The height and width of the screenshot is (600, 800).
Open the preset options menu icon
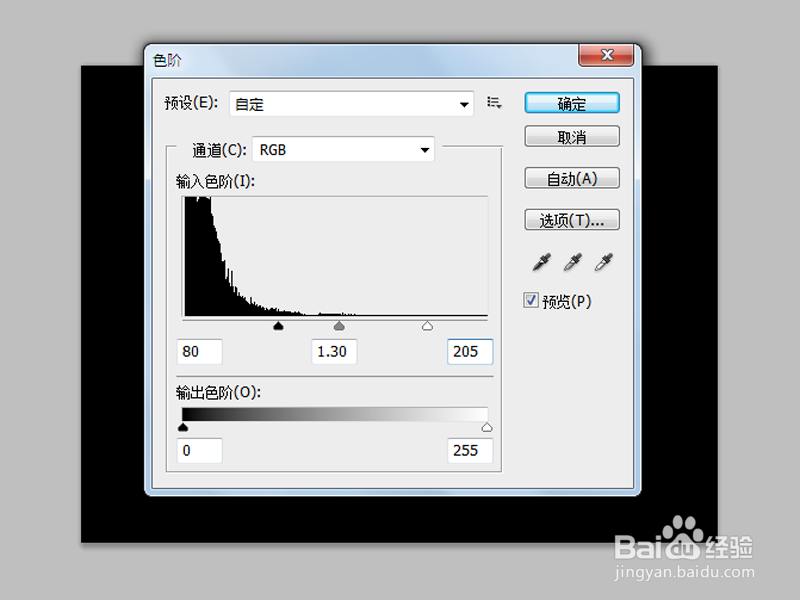click(x=494, y=103)
